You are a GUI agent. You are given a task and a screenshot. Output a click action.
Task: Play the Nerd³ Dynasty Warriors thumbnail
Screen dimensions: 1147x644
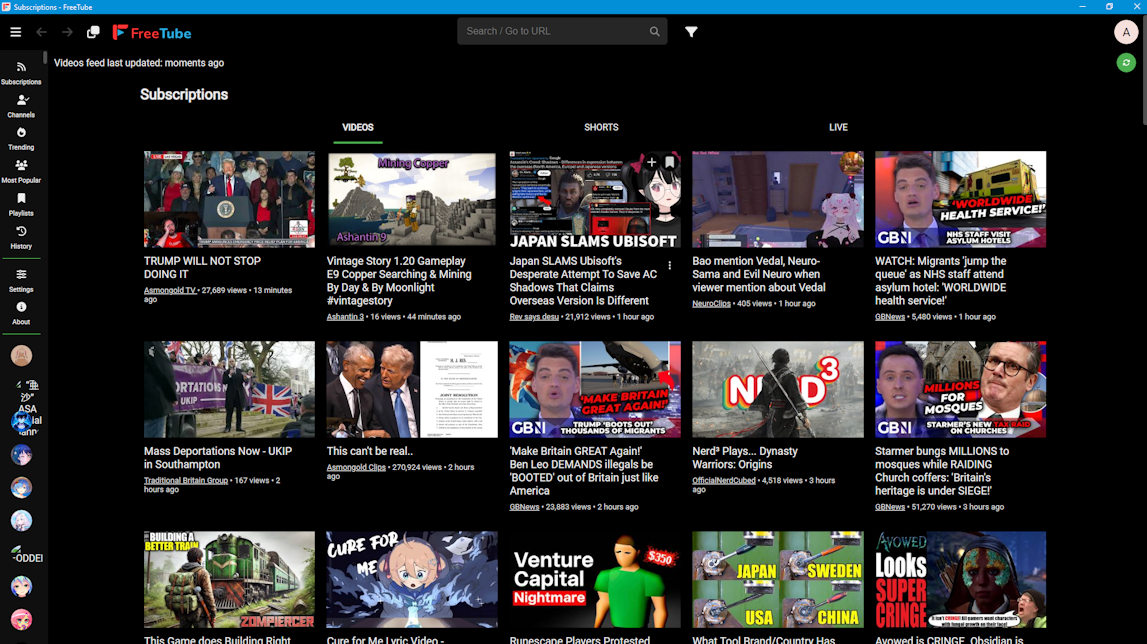coord(778,389)
